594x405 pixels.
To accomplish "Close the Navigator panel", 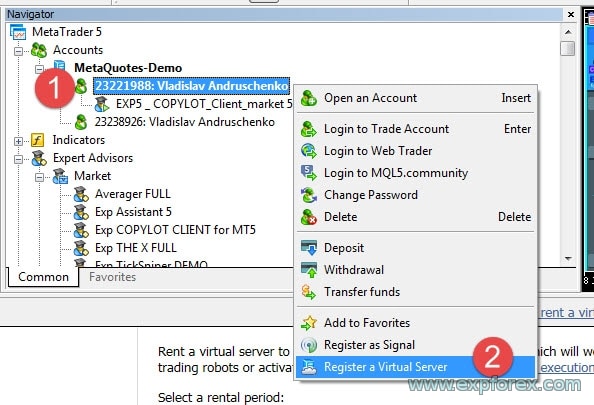I will (571, 14).
